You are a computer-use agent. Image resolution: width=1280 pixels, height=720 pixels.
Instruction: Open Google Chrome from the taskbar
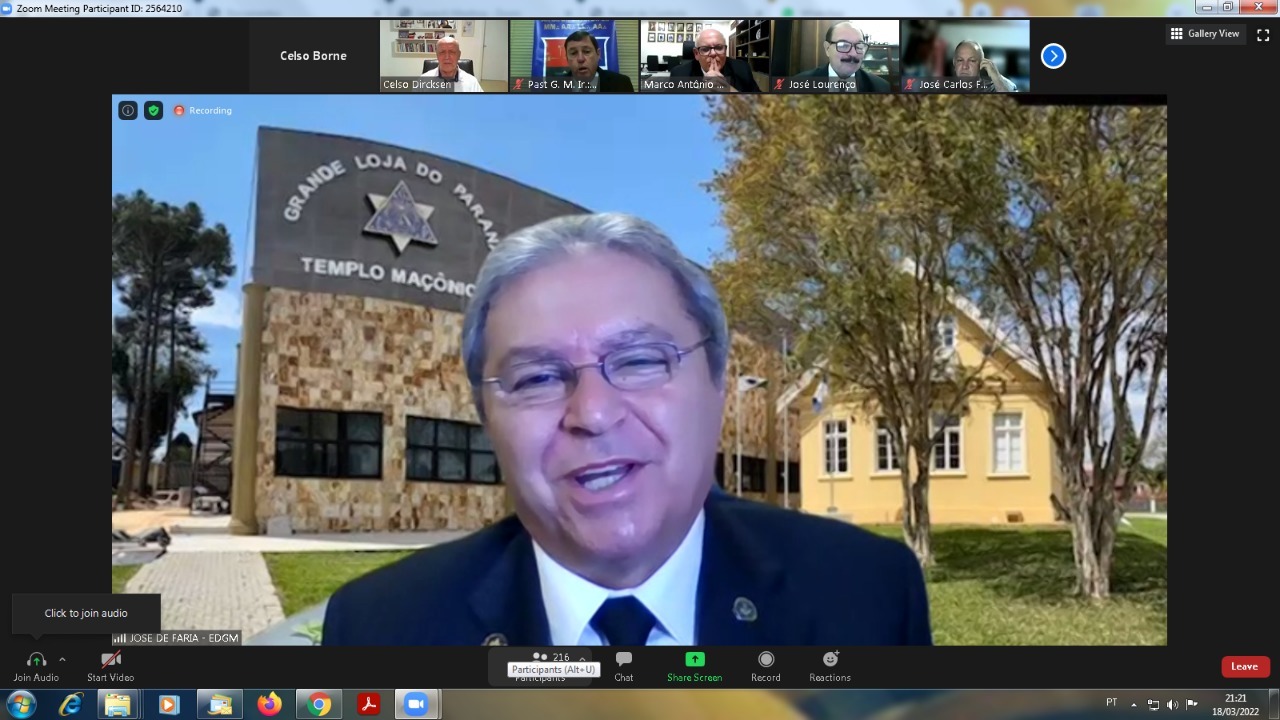(x=319, y=705)
